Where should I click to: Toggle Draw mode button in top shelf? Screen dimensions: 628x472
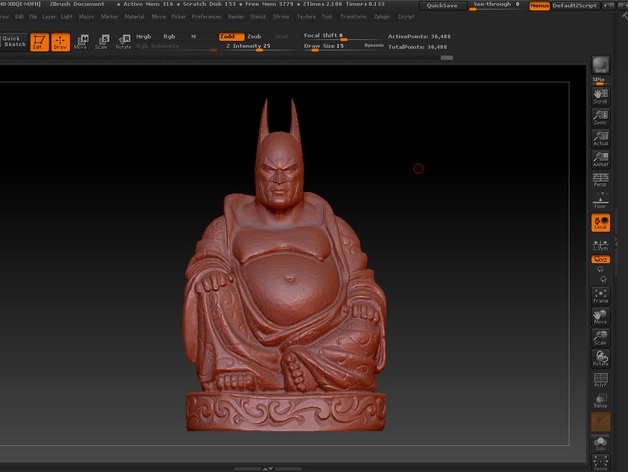pyautogui.click(x=60, y=42)
